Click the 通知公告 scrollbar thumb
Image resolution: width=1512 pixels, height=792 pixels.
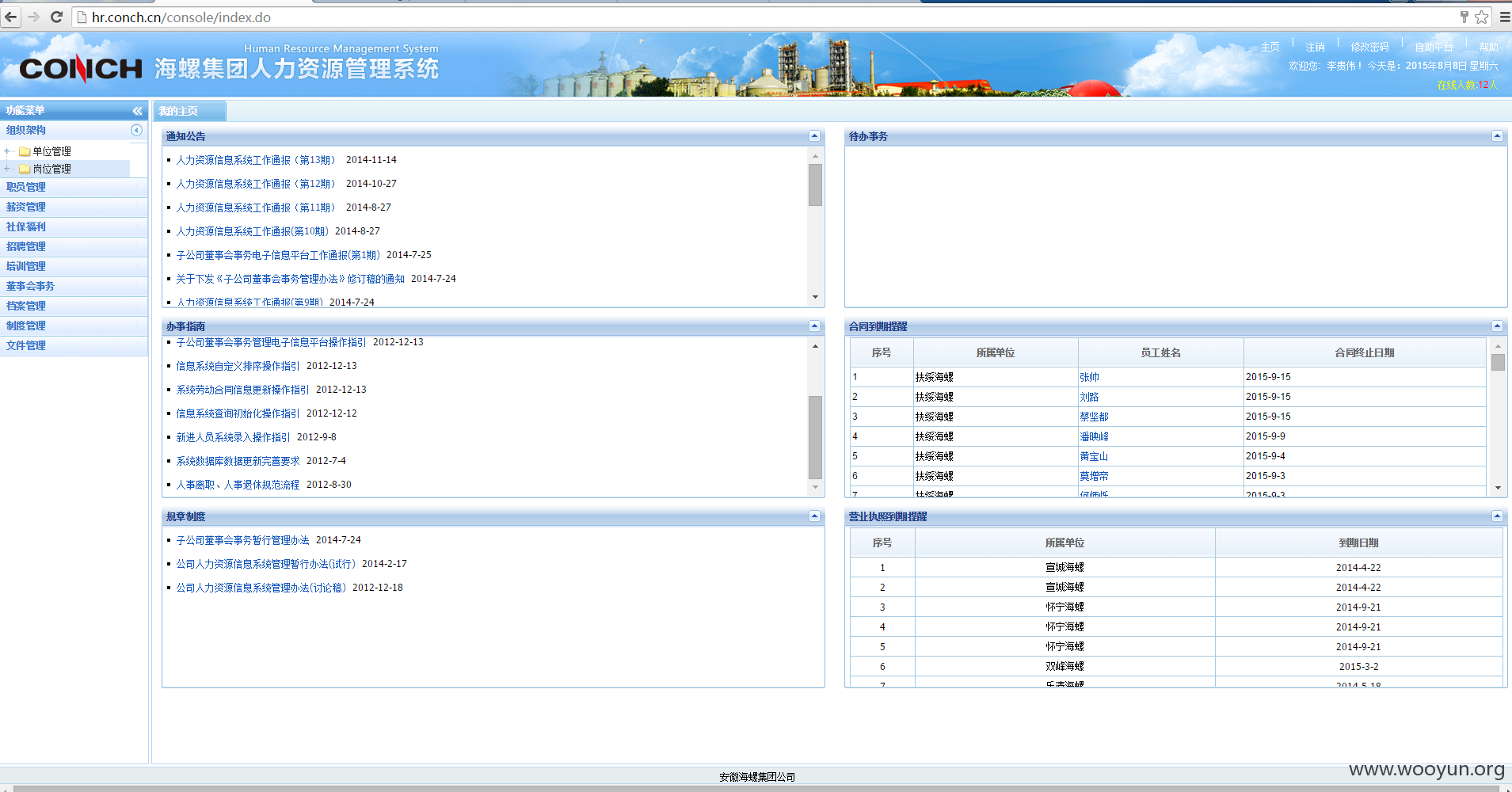pyautogui.click(x=815, y=185)
